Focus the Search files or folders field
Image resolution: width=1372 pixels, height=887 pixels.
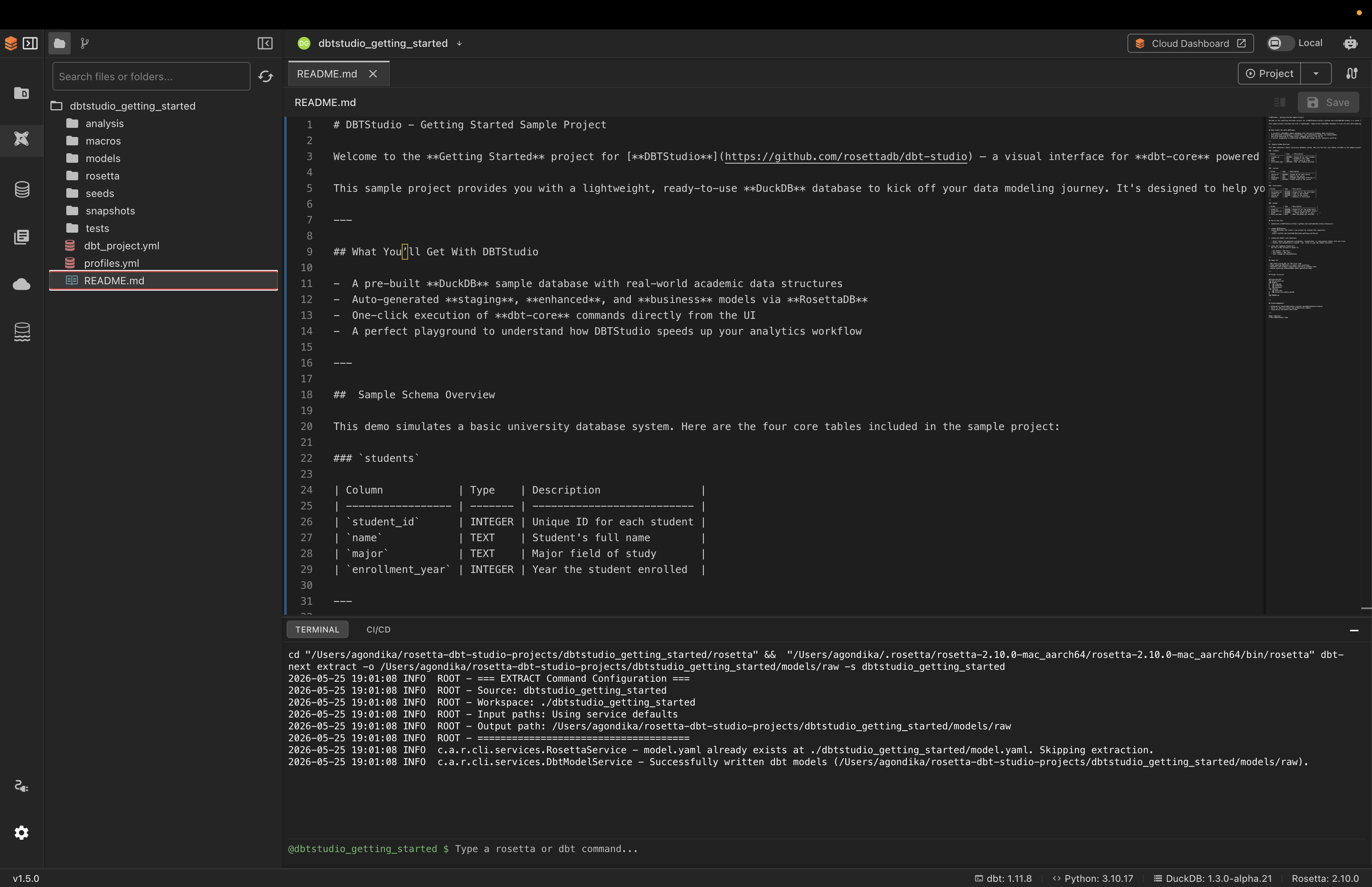coord(151,77)
